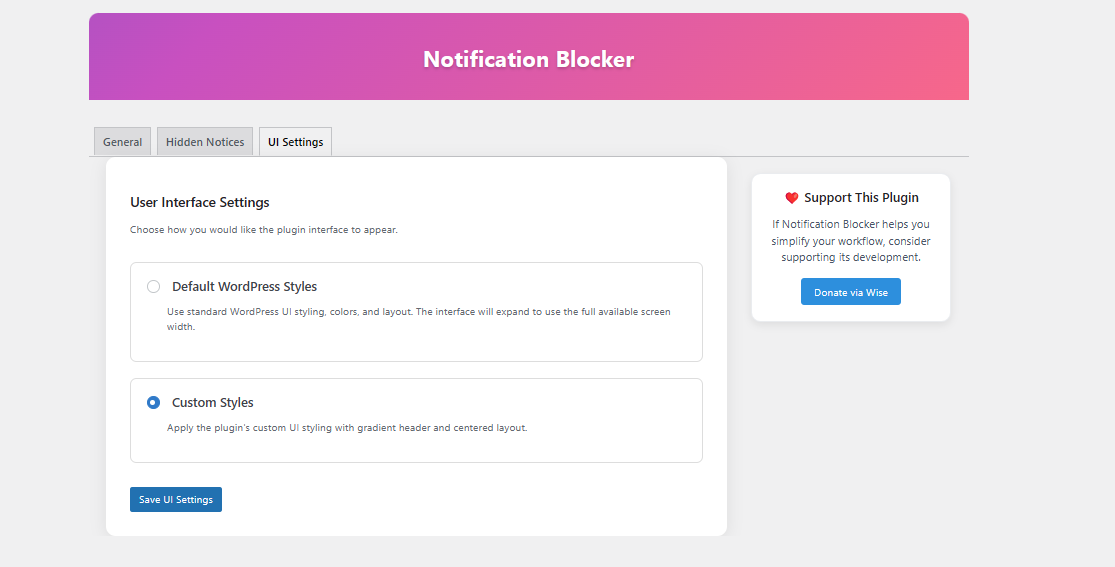Click the User Interface Settings heading
The height and width of the screenshot is (567, 1115).
200,203
